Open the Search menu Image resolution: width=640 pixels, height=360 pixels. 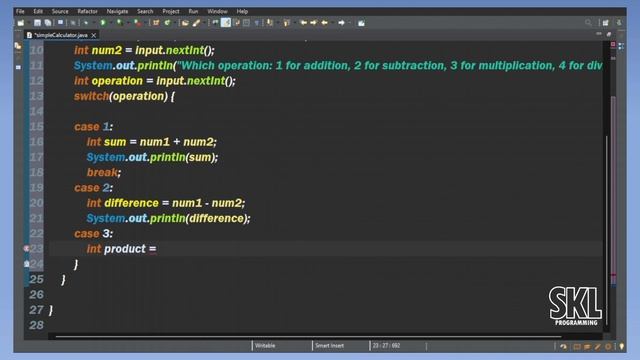[x=145, y=11]
